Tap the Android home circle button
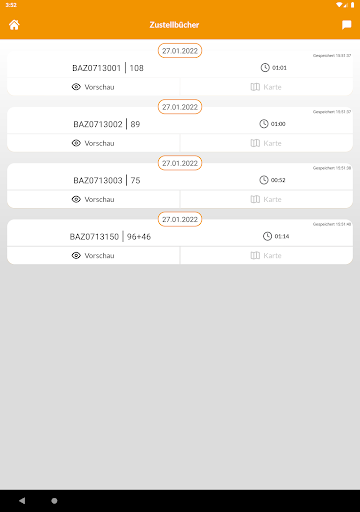 point(54,501)
